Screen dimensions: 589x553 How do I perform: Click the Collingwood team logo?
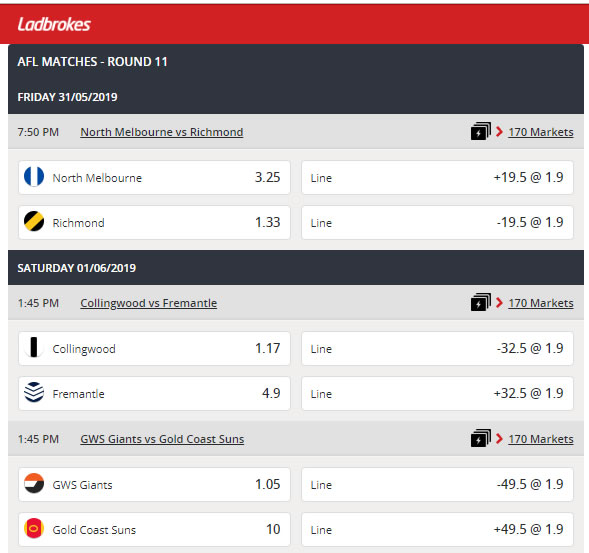34,347
